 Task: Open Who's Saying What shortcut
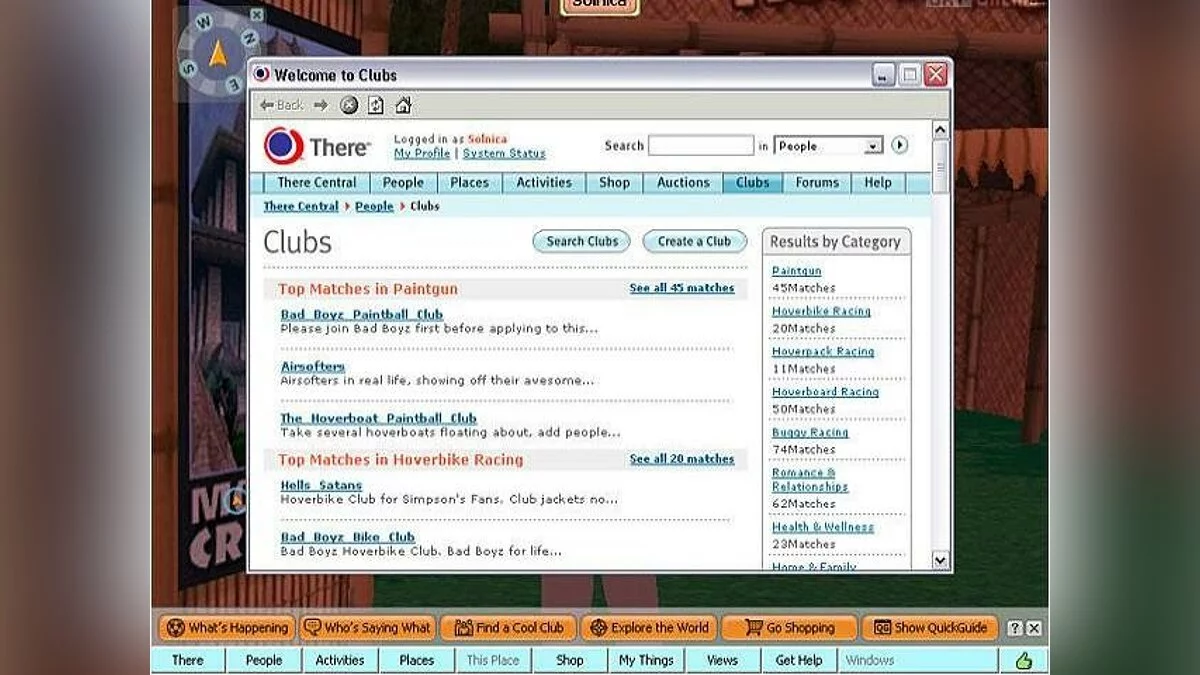367,628
